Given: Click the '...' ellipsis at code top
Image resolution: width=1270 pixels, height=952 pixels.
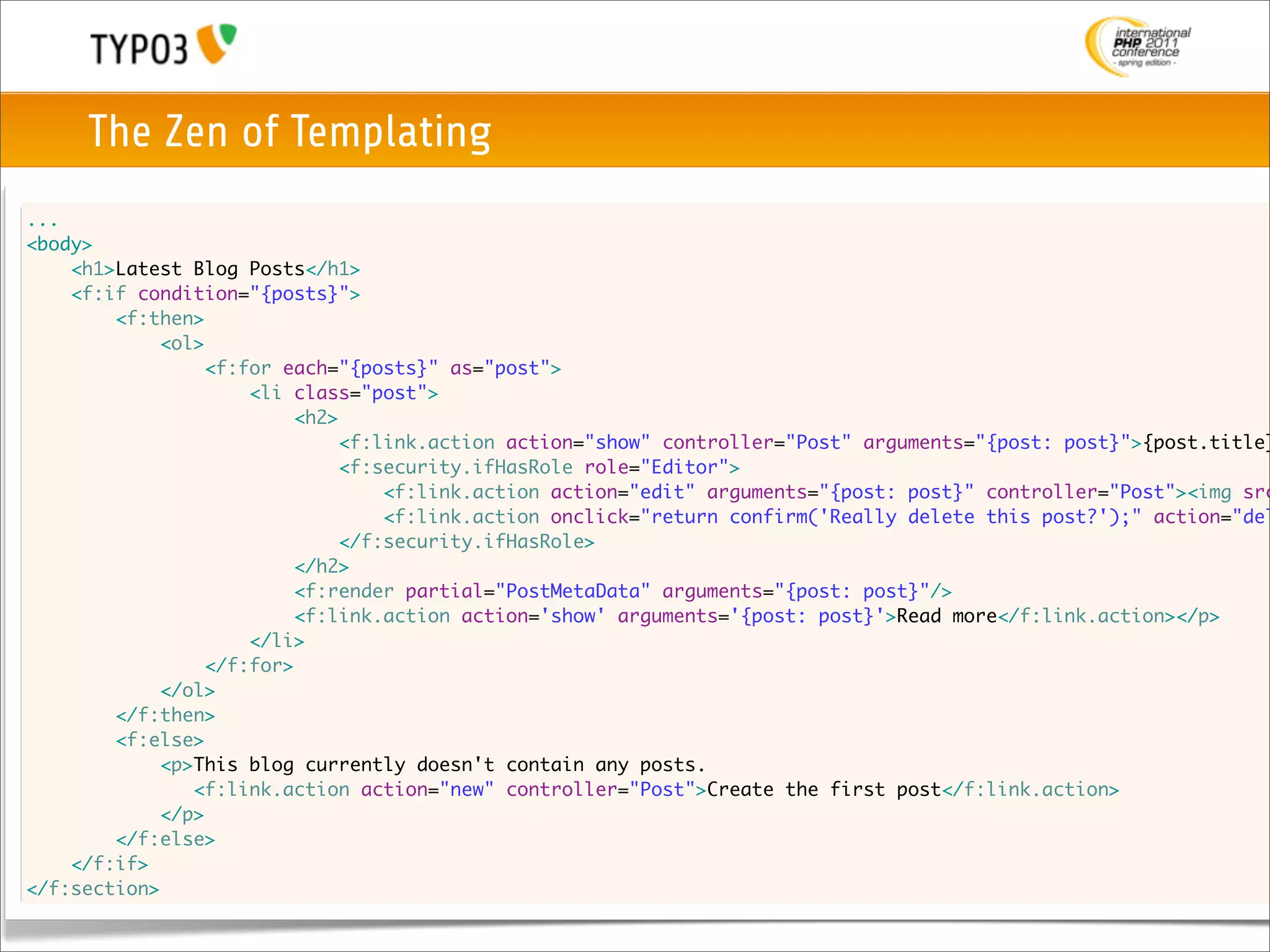Looking at the screenshot, I should click(43, 223).
